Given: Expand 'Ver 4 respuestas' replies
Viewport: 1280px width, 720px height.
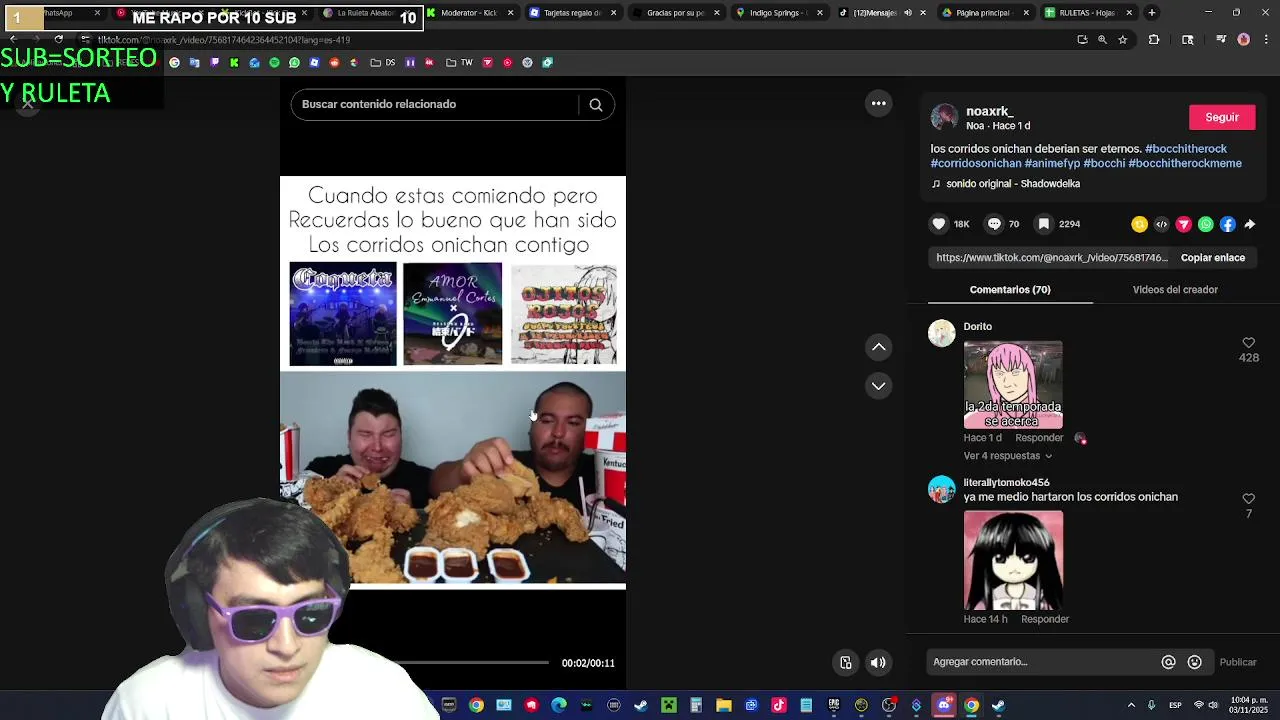Looking at the screenshot, I should [1008, 456].
